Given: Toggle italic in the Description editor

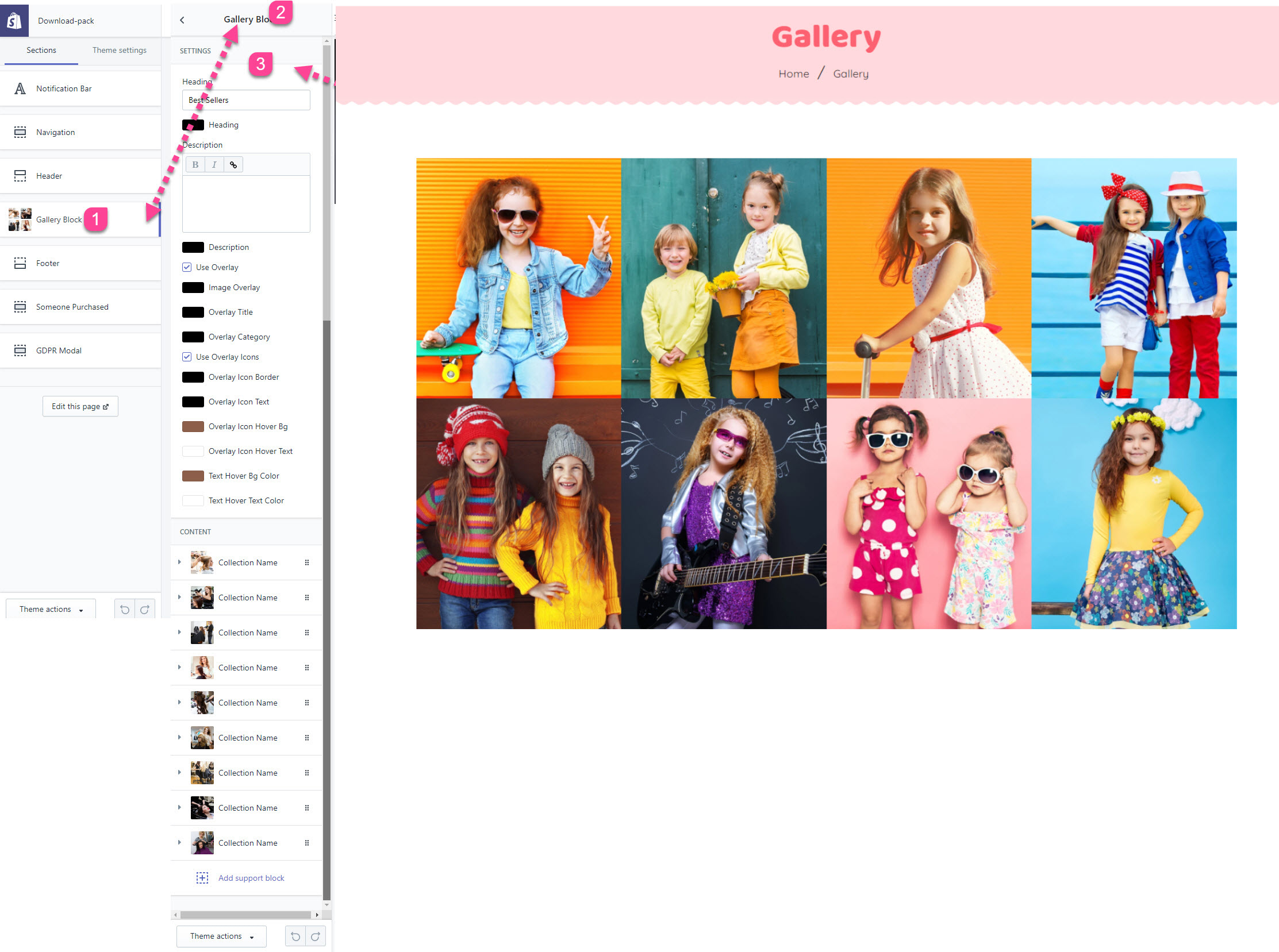Looking at the screenshot, I should coord(214,165).
